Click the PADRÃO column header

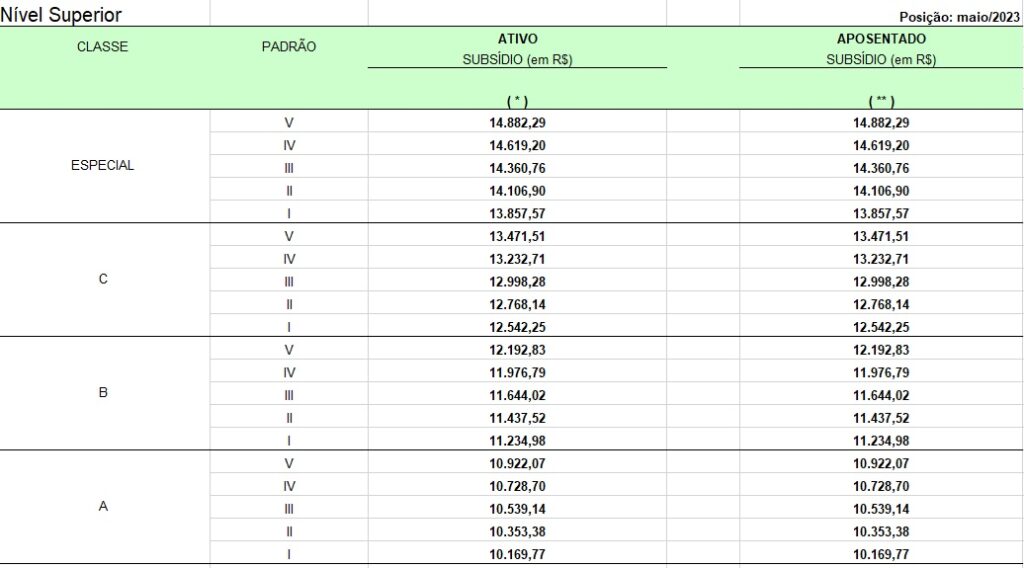(x=288, y=47)
